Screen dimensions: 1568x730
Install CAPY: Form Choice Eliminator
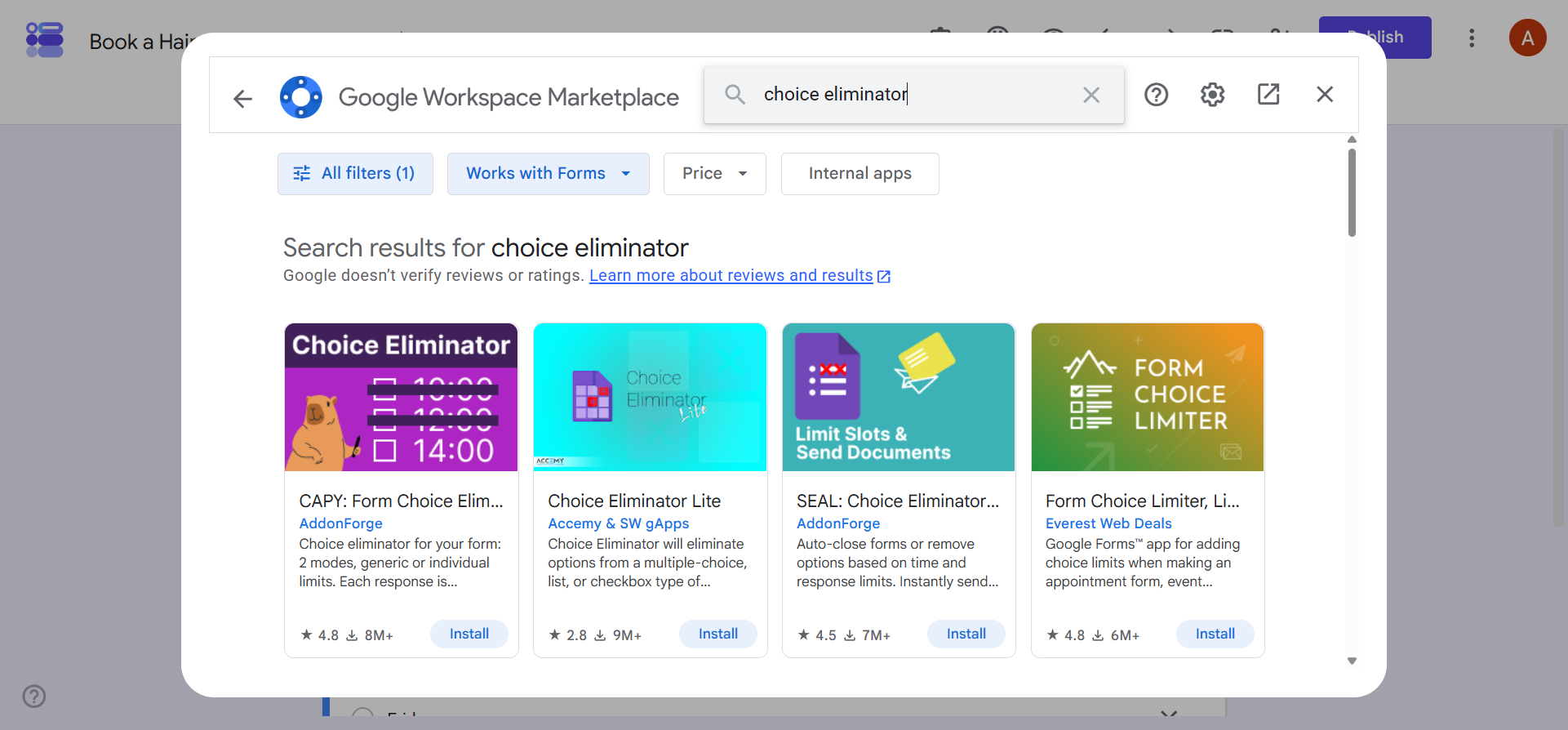(x=469, y=634)
